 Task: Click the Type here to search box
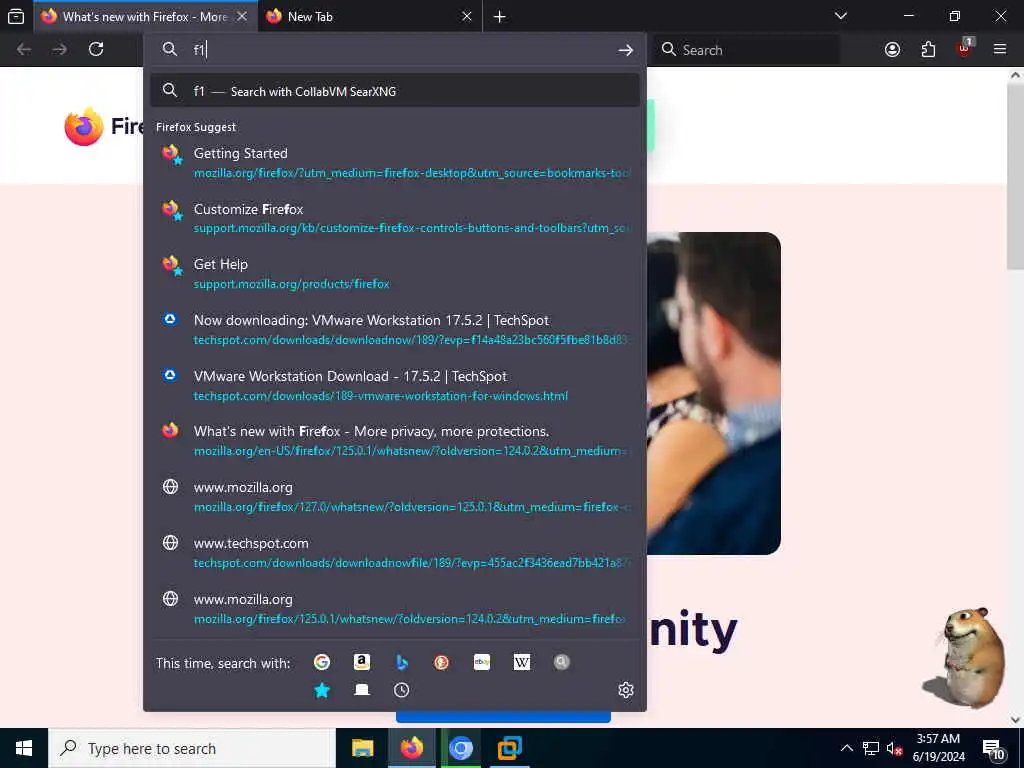192,748
